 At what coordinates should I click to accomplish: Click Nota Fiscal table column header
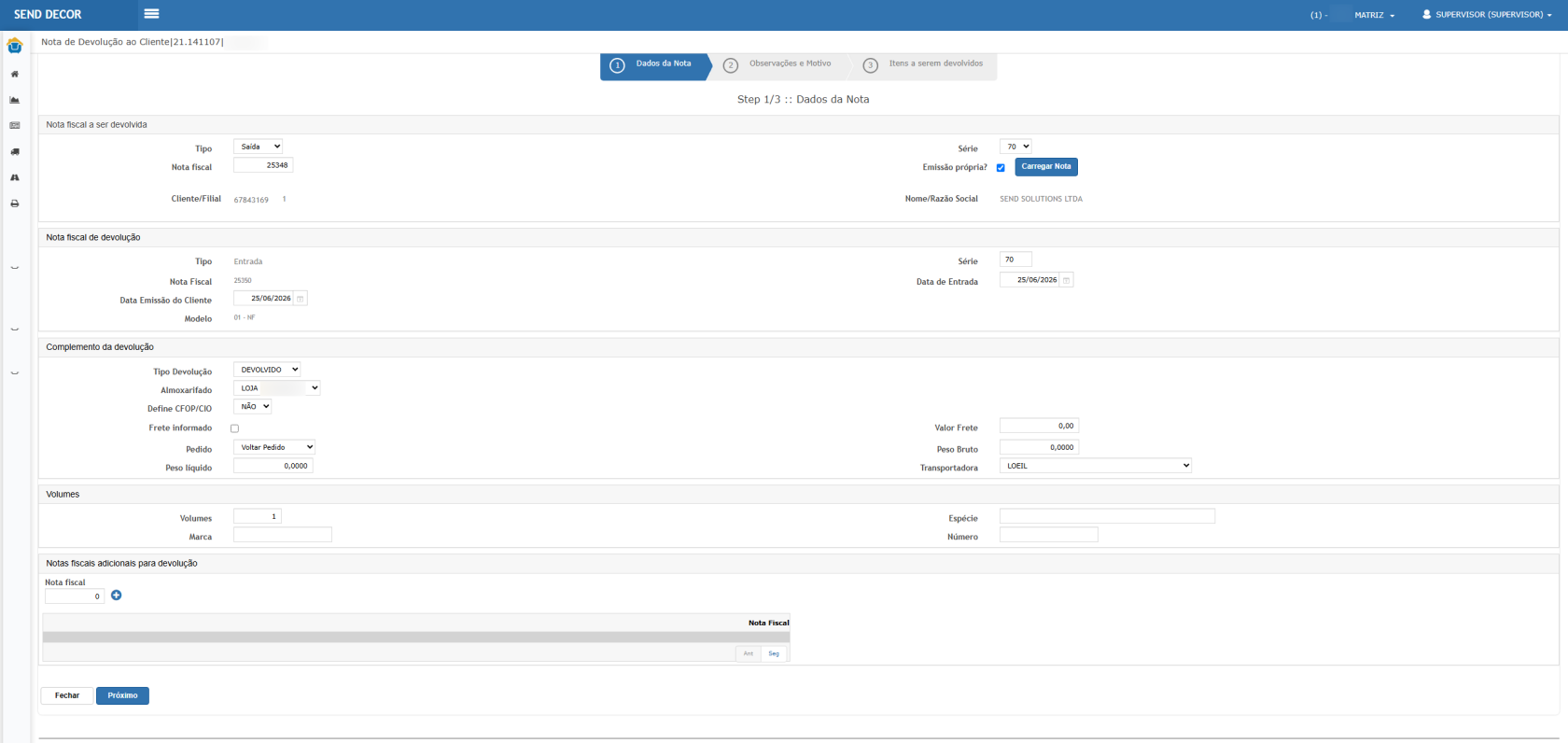point(768,623)
